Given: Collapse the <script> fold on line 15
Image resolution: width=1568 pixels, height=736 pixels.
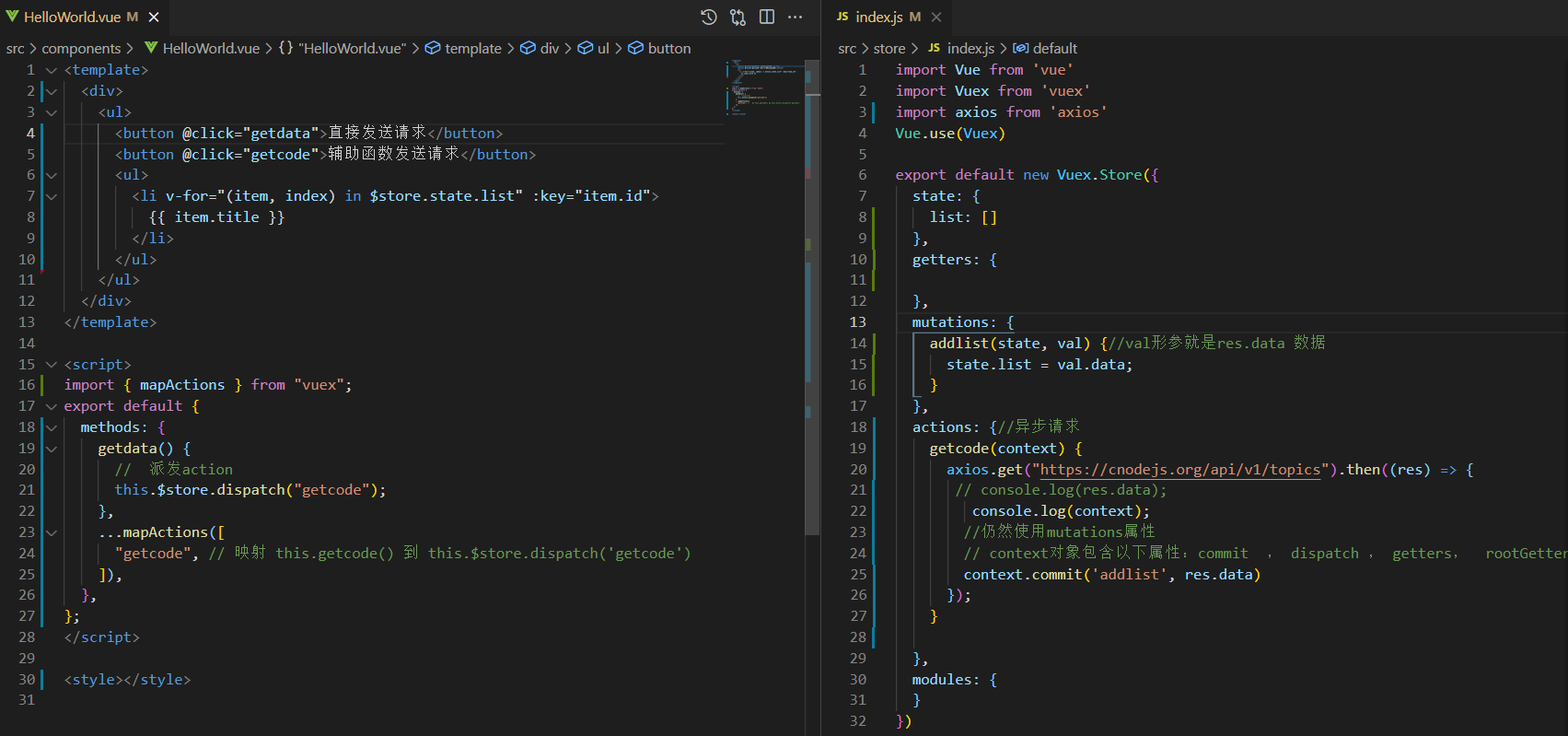Looking at the screenshot, I should (52, 365).
